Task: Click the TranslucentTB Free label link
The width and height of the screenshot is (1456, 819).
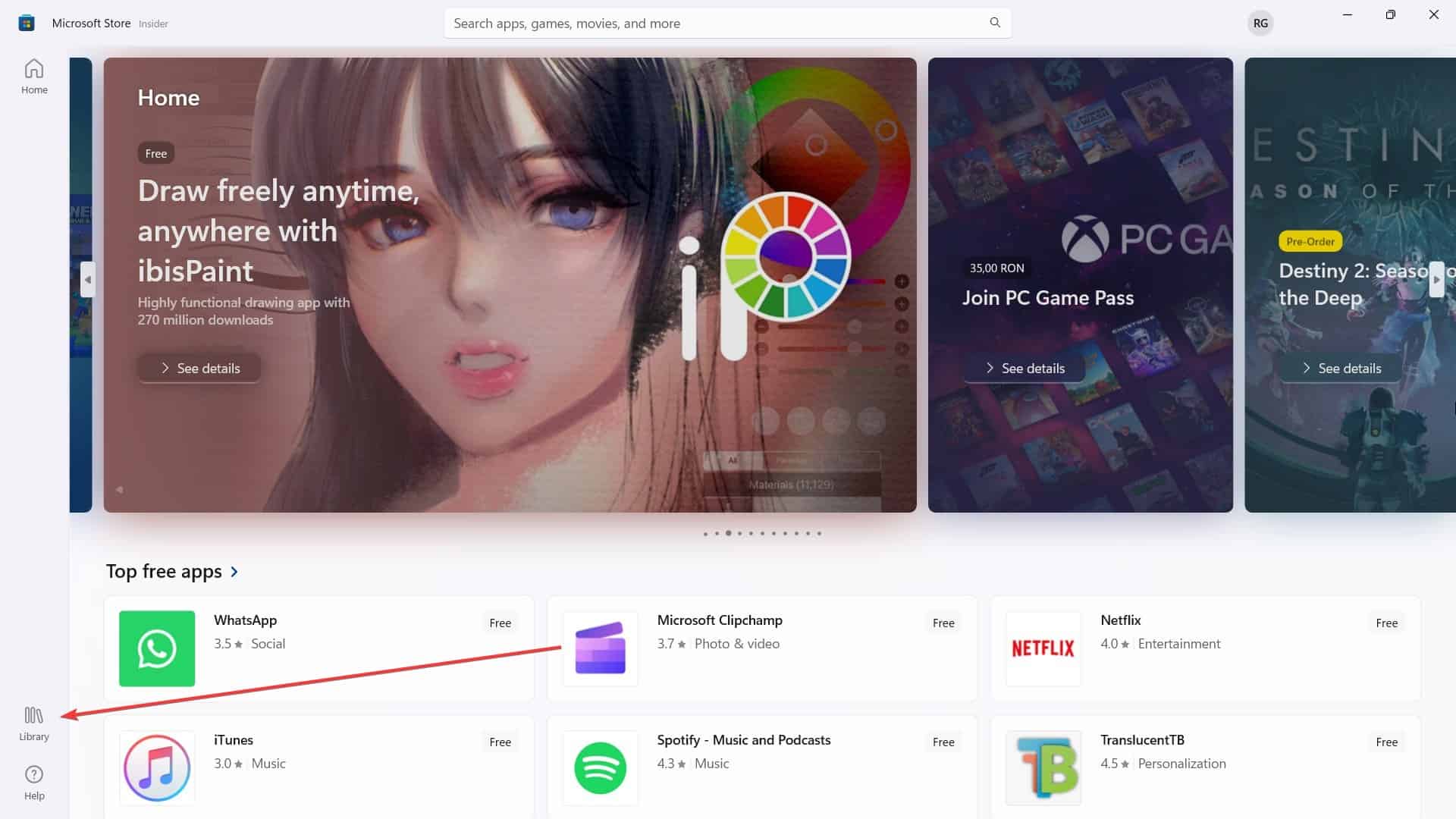Action: (x=1385, y=742)
